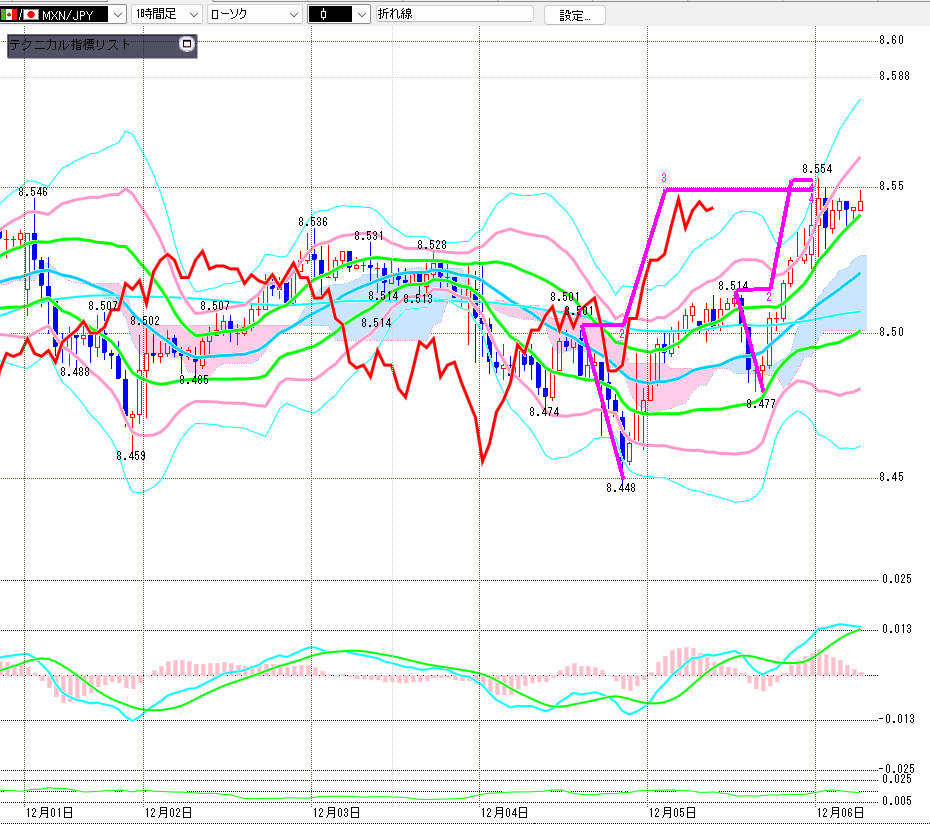This screenshot has height=824, width=930.
Task: Select the 8.448 low price label
Action: point(620,488)
